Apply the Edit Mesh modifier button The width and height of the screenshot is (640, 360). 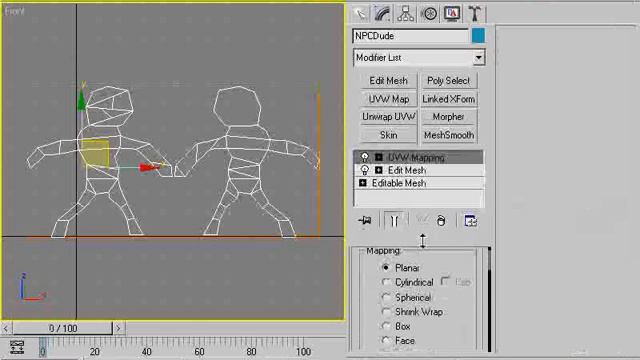point(388,80)
